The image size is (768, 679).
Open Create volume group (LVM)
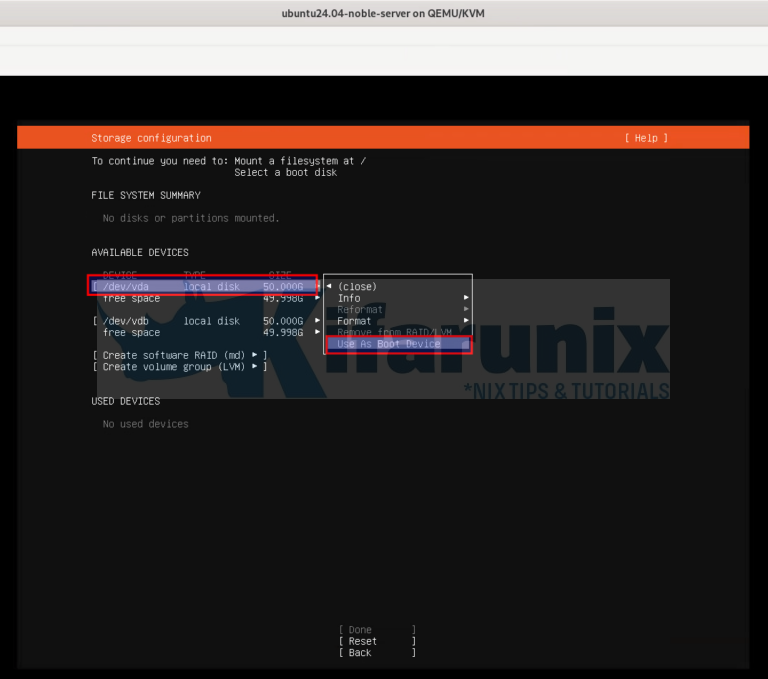point(180,367)
